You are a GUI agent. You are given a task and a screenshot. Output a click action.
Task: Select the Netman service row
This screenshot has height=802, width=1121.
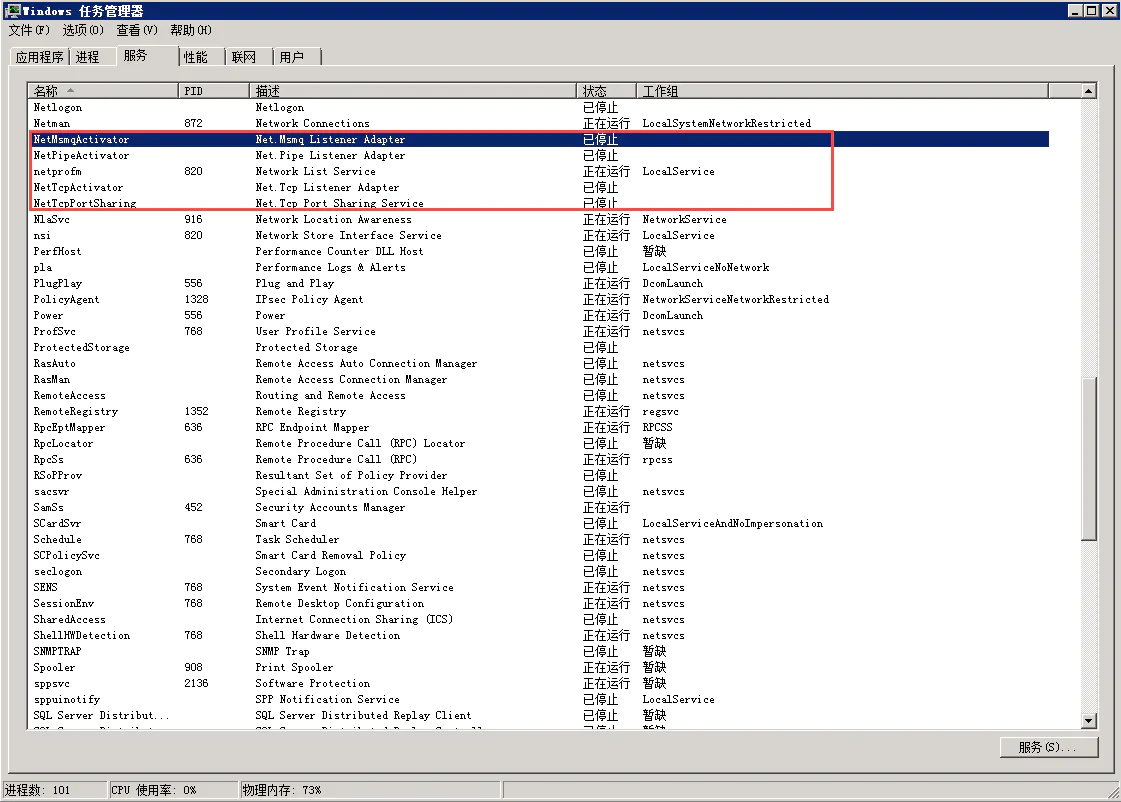[538, 123]
